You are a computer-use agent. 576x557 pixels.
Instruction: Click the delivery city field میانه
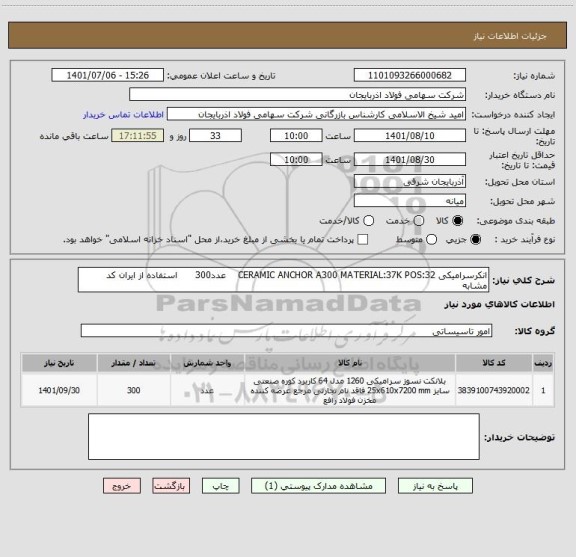(410, 201)
